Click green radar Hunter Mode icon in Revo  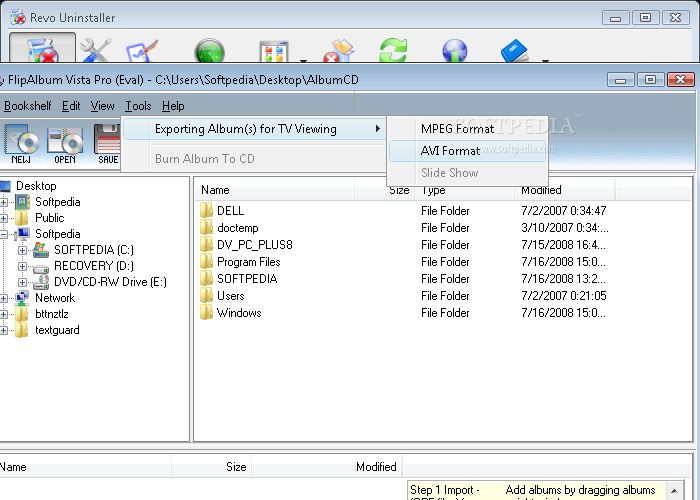click(209, 51)
